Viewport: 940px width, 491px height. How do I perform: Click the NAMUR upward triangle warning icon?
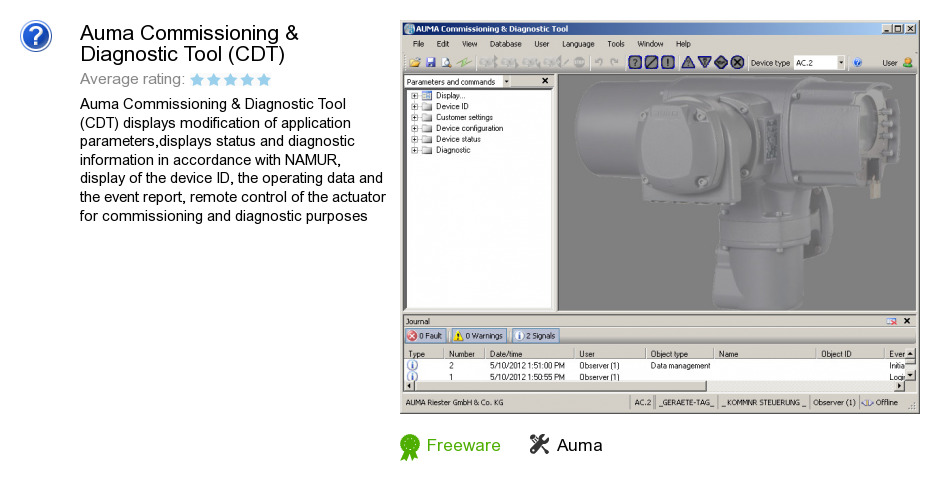[688, 62]
